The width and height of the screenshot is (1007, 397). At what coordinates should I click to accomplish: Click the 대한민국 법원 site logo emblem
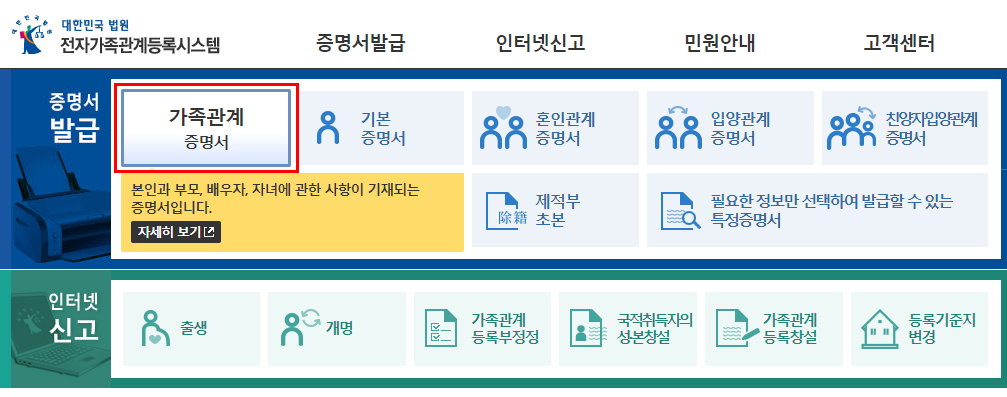31,36
